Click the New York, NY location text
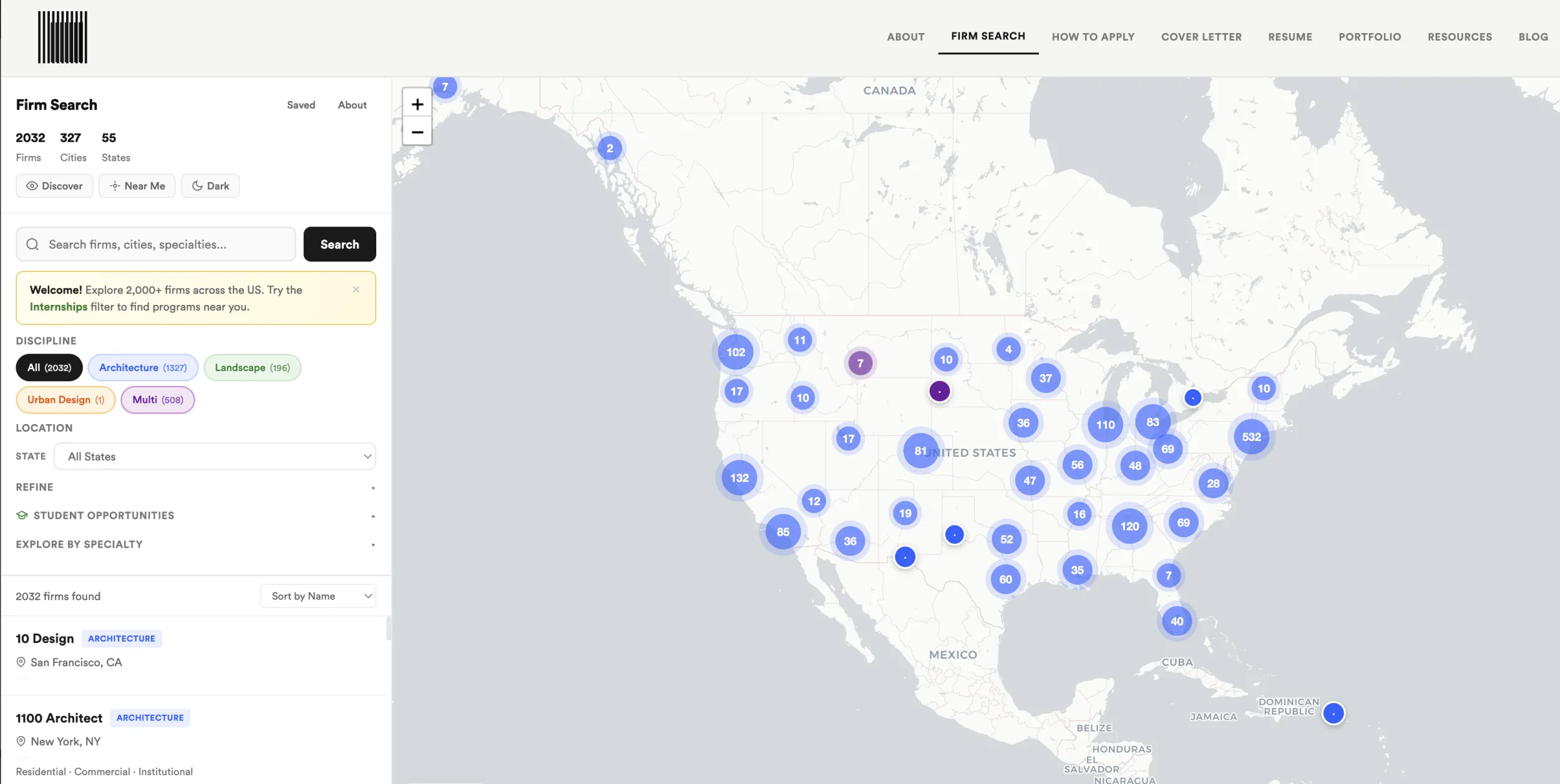 tap(66, 742)
